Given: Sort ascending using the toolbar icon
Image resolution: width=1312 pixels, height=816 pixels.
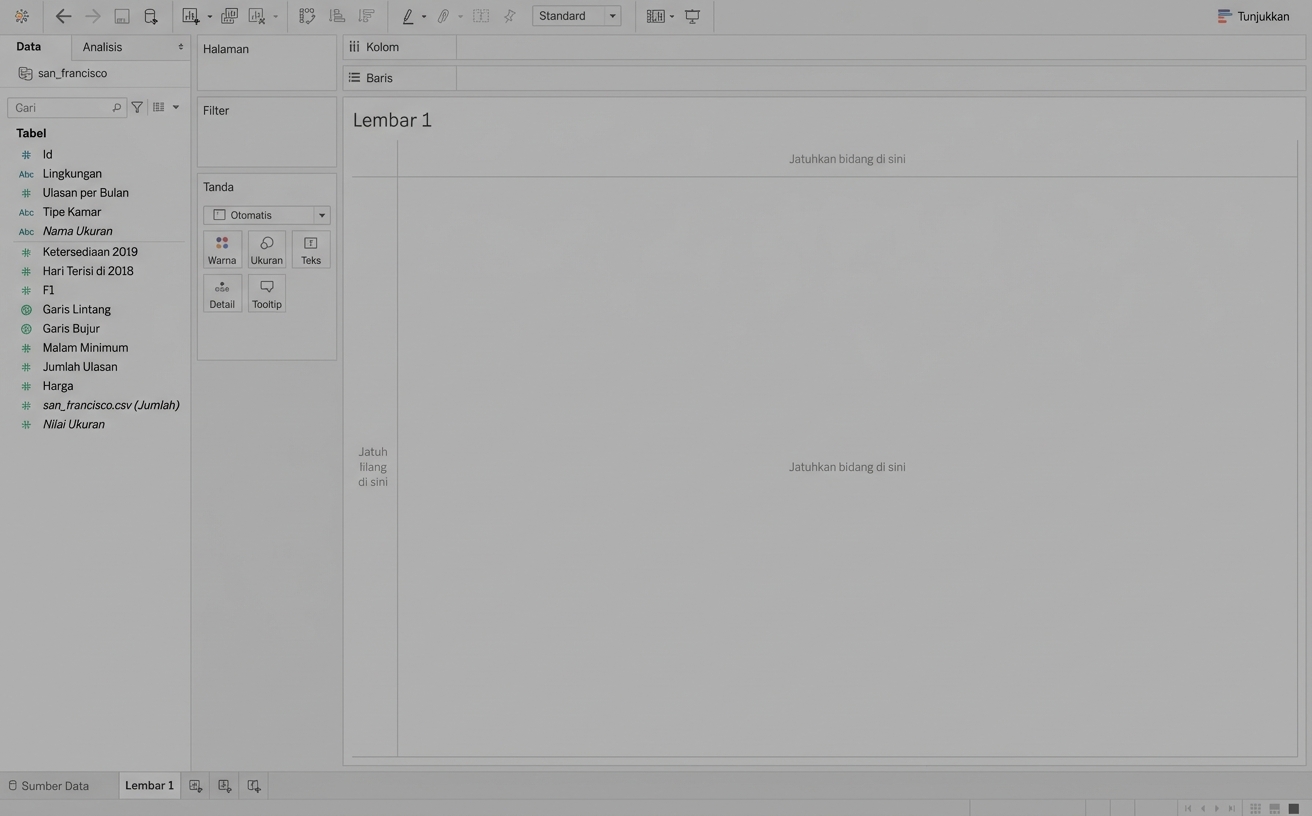Looking at the screenshot, I should tap(337, 16).
